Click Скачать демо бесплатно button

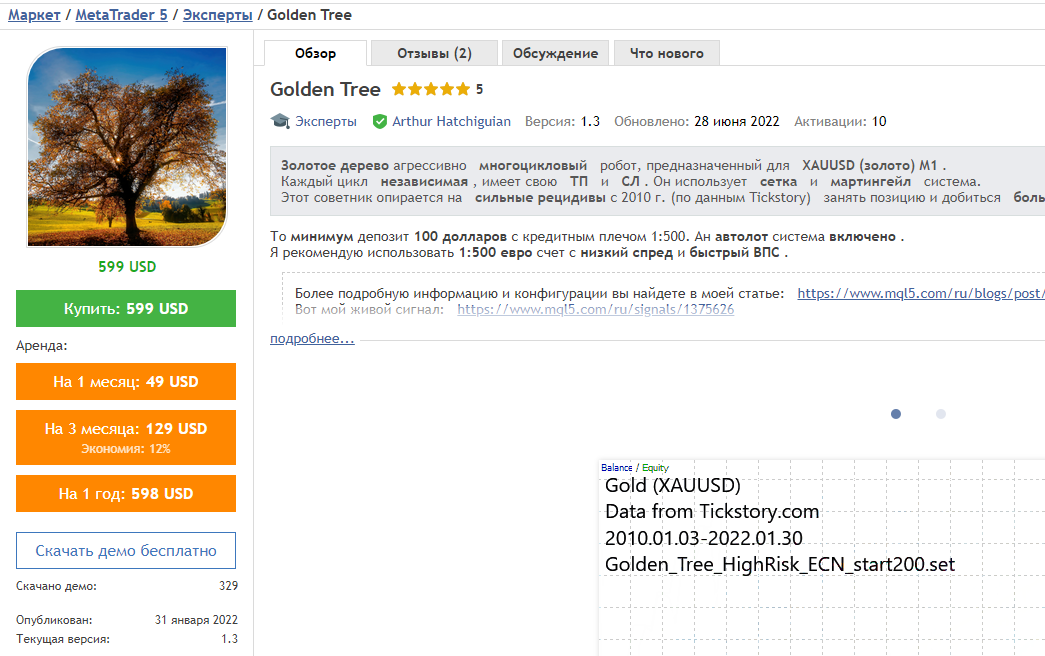(x=126, y=551)
